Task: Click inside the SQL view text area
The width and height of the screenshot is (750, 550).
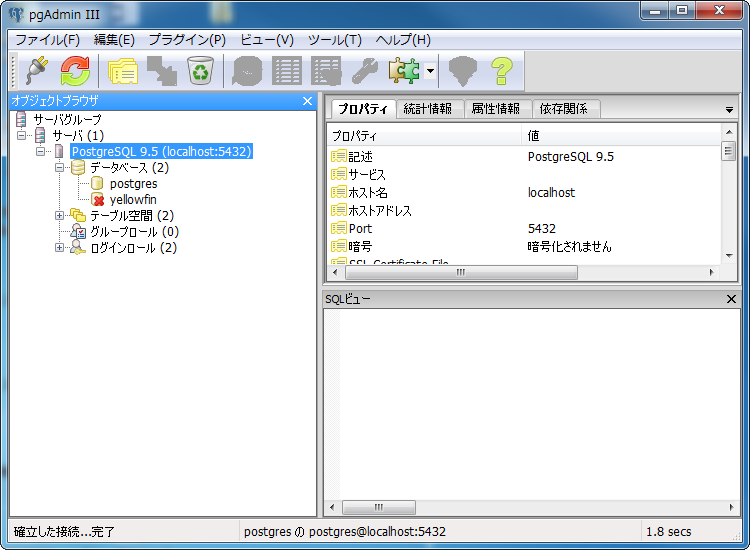Action: [532, 405]
